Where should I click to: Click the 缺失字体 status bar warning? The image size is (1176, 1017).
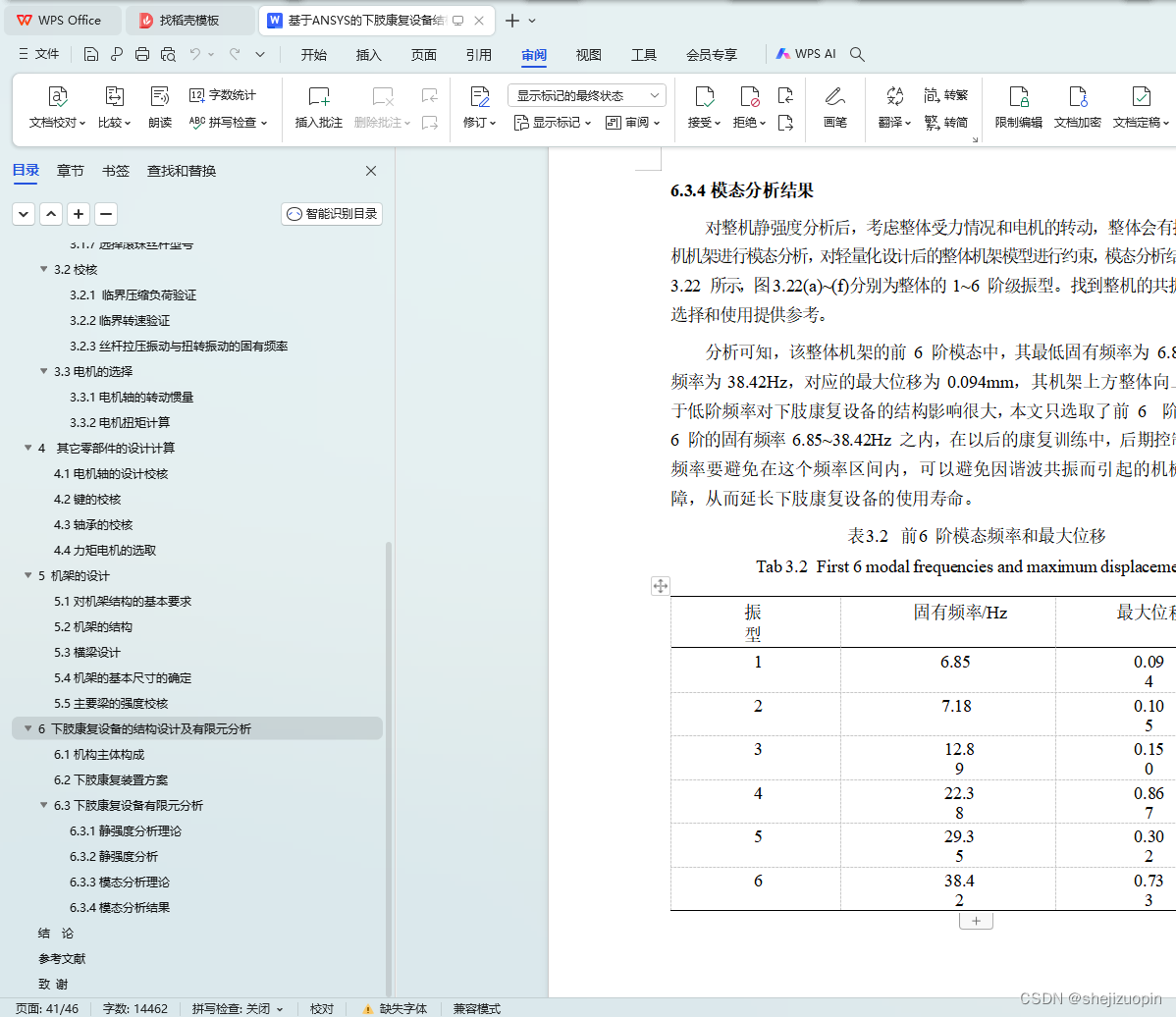point(395,1009)
